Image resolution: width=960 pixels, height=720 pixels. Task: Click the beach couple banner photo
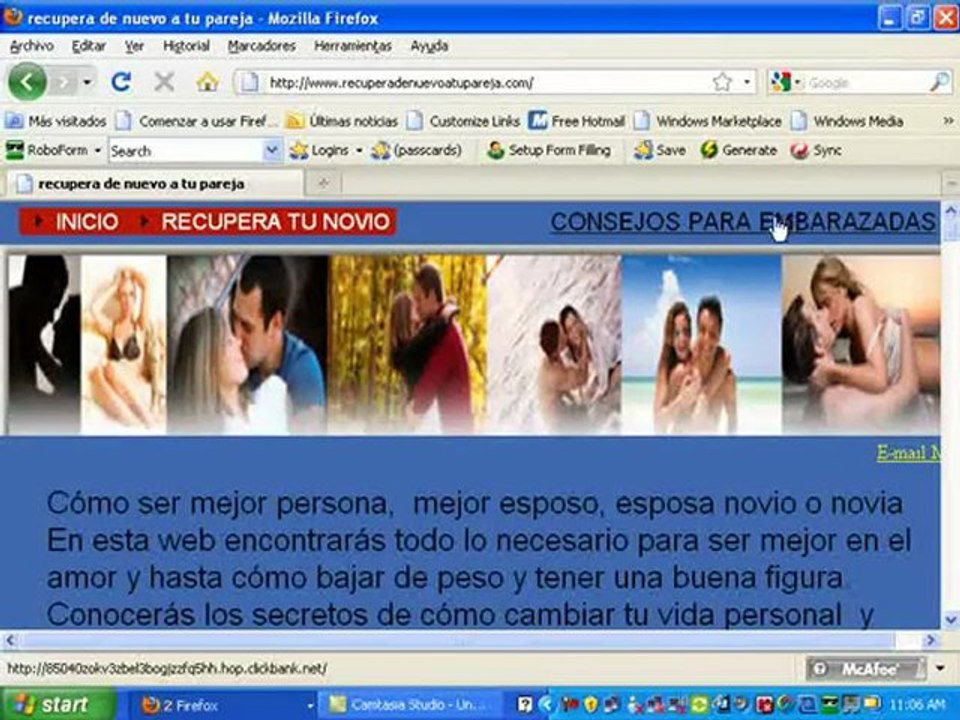[x=702, y=345]
